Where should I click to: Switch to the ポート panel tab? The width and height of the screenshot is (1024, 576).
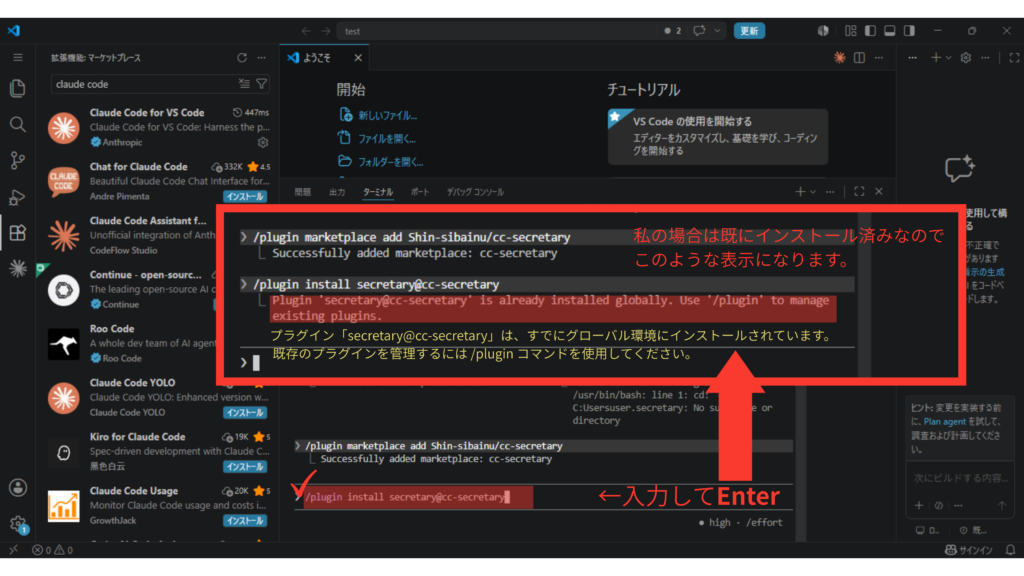(420, 192)
